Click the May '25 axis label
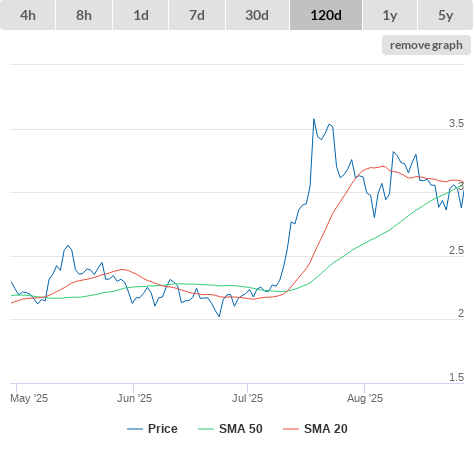The height and width of the screenshot is (455, 474). 29,398
